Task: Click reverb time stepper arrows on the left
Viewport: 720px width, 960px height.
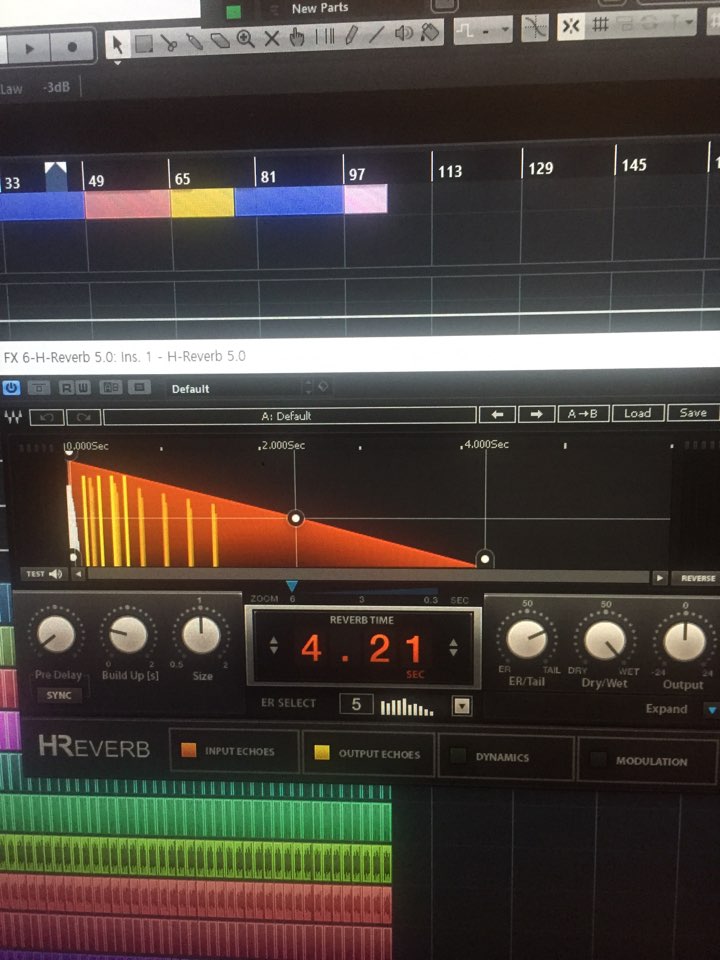Action: 274,645
